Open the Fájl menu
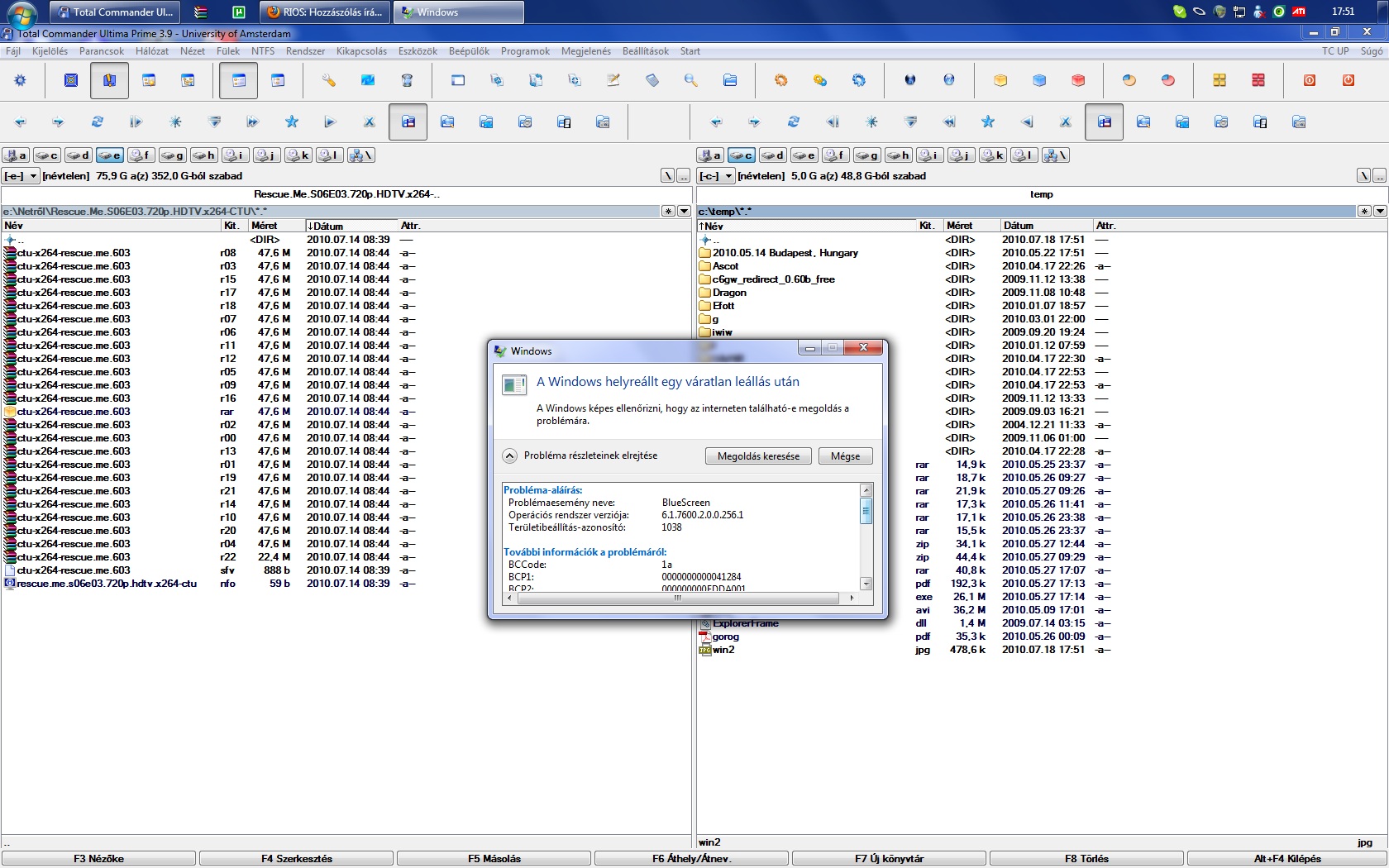Screen dimensions: 1389x868 (x=13, y=51)
